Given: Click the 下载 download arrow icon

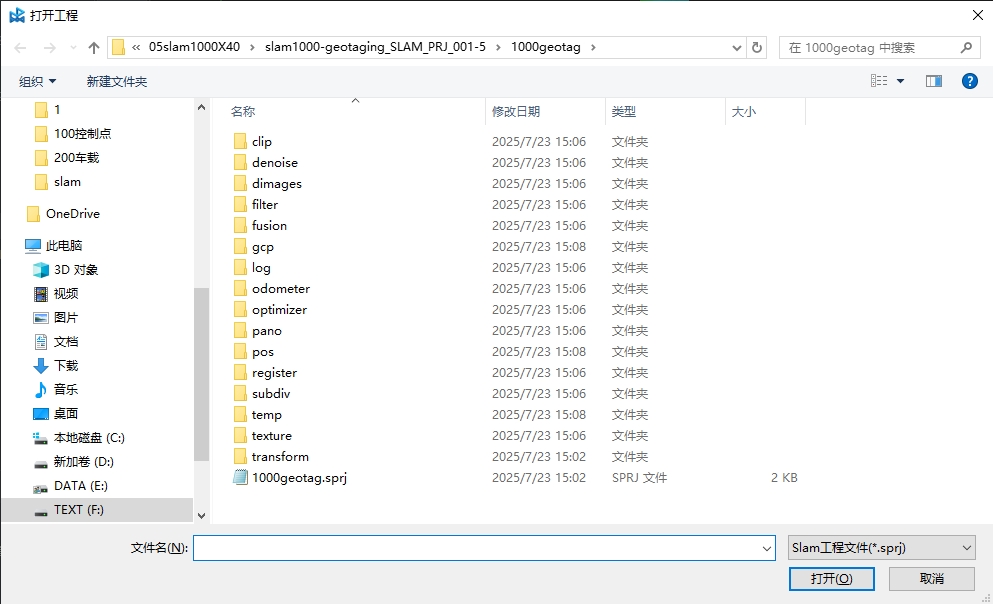Looking at the screenshot, I should [x=41, y=366].
